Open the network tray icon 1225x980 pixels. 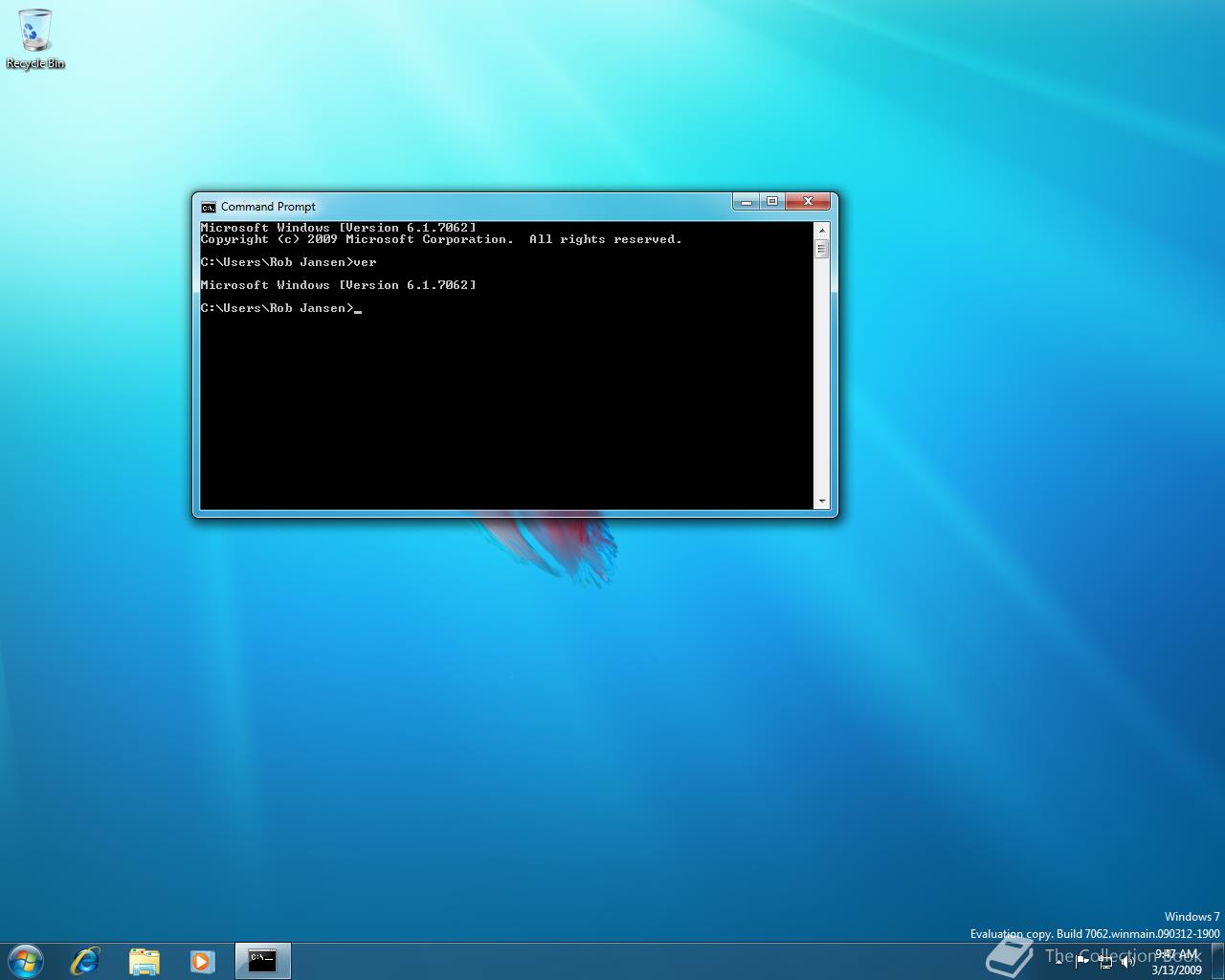coord(1105,962)
